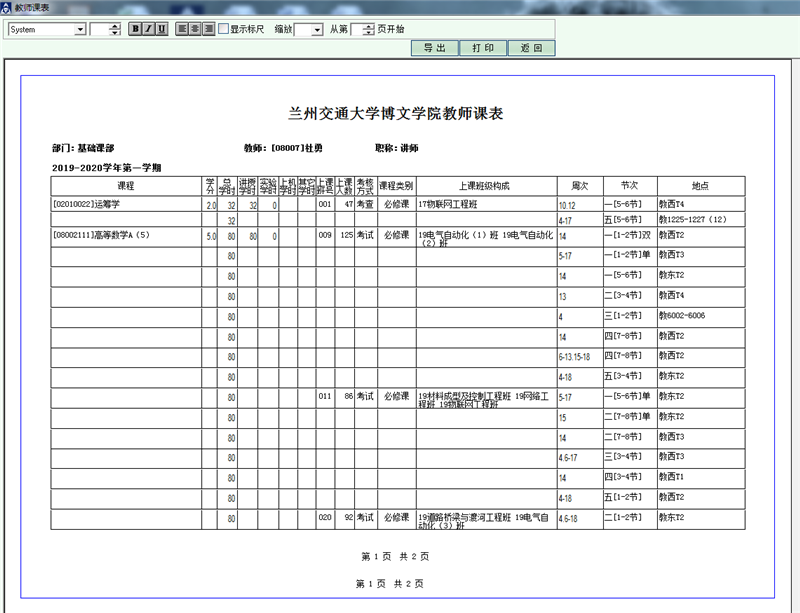The width and height of the screenshot is (800, 613).
Task: Select the 高等数学A course cell
Action: tap(126, 236)
